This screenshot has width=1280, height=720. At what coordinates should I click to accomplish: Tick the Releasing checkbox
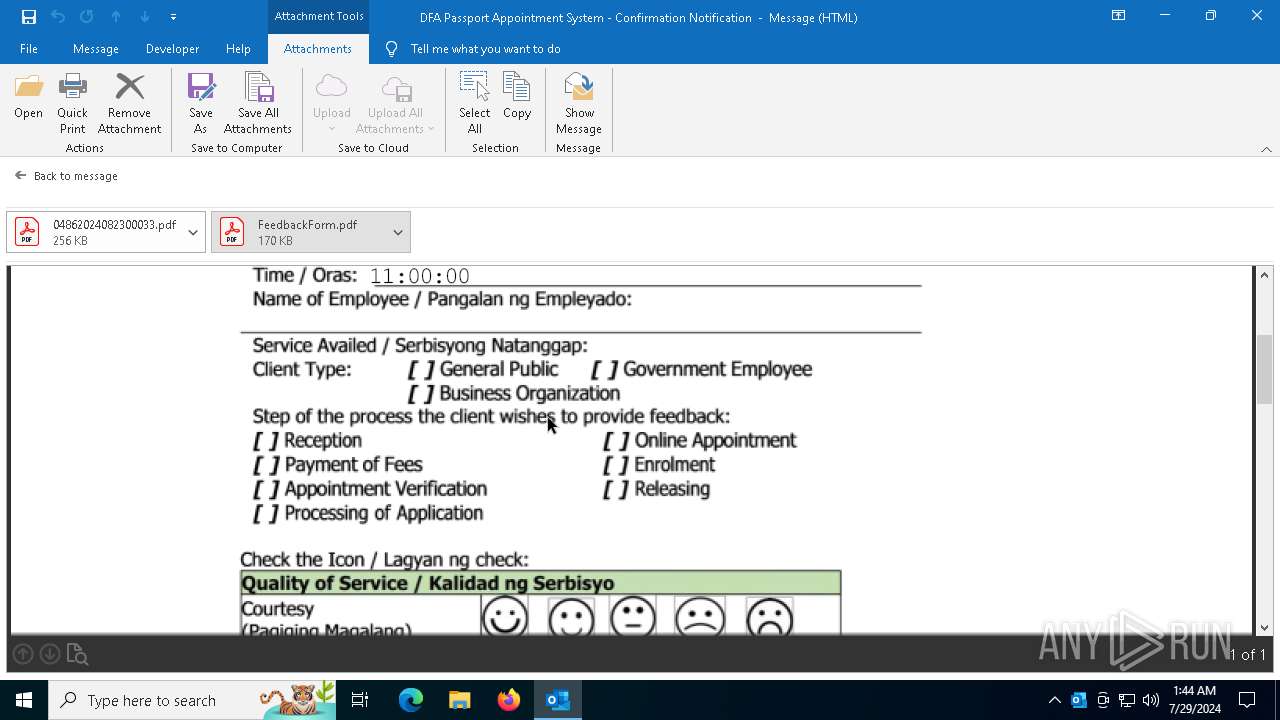tap(616, 489)
